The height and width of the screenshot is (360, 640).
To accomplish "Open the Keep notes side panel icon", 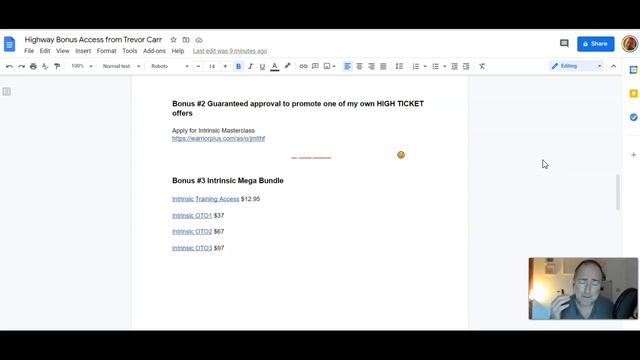I will [633, 93].
